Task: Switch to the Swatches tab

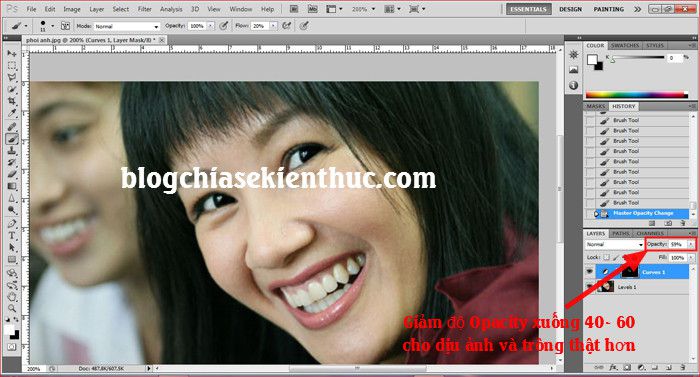Action: (x=625, y=45)
